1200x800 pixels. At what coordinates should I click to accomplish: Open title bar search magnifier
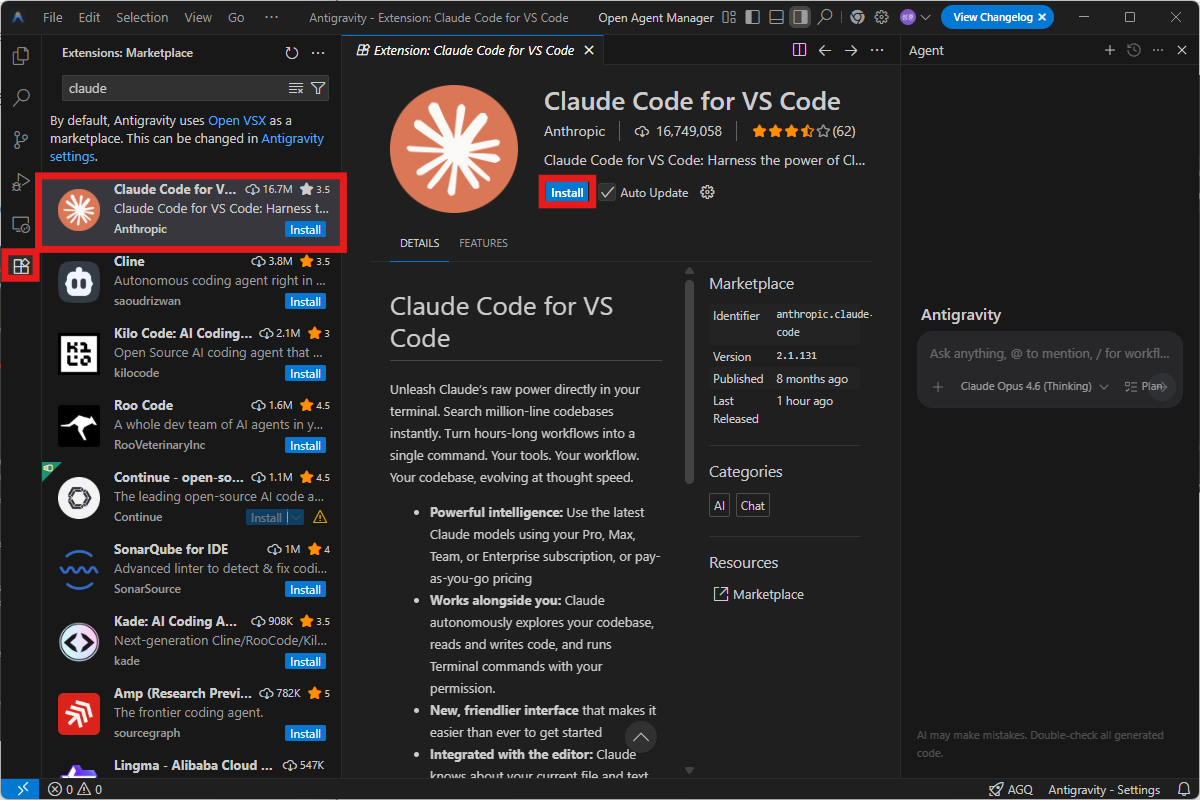825,17
